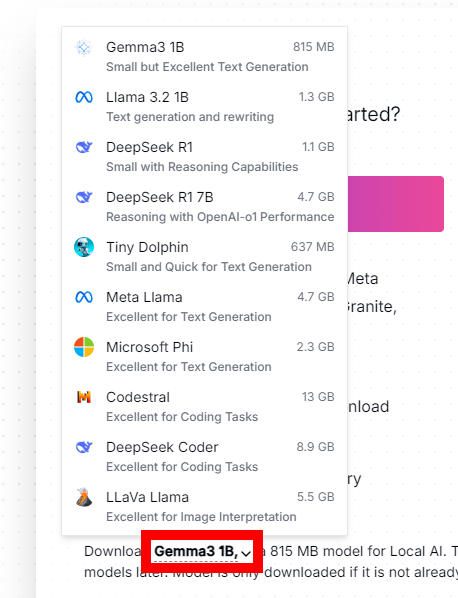Image resolution: width=458 pixels, height=598 pixels.
Task: Click the Meta logo beside Meta Llama
Action: pos(84,297)
